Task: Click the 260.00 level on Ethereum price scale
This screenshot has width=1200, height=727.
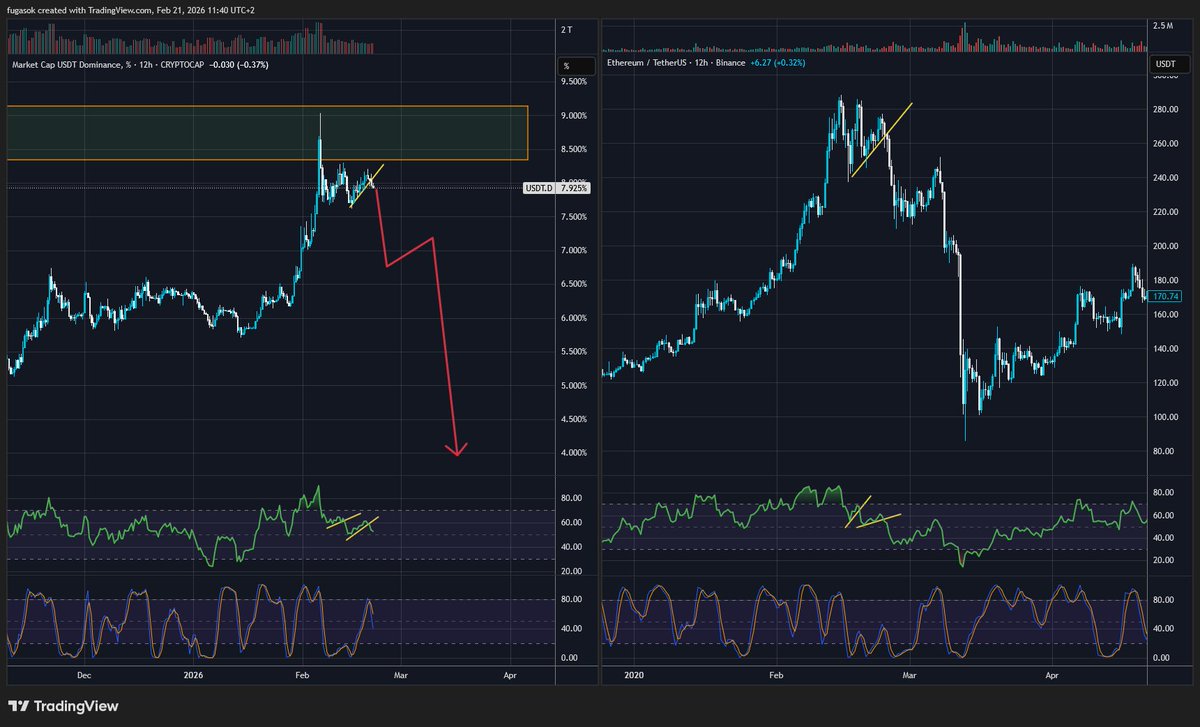Action: point(1165,144)
